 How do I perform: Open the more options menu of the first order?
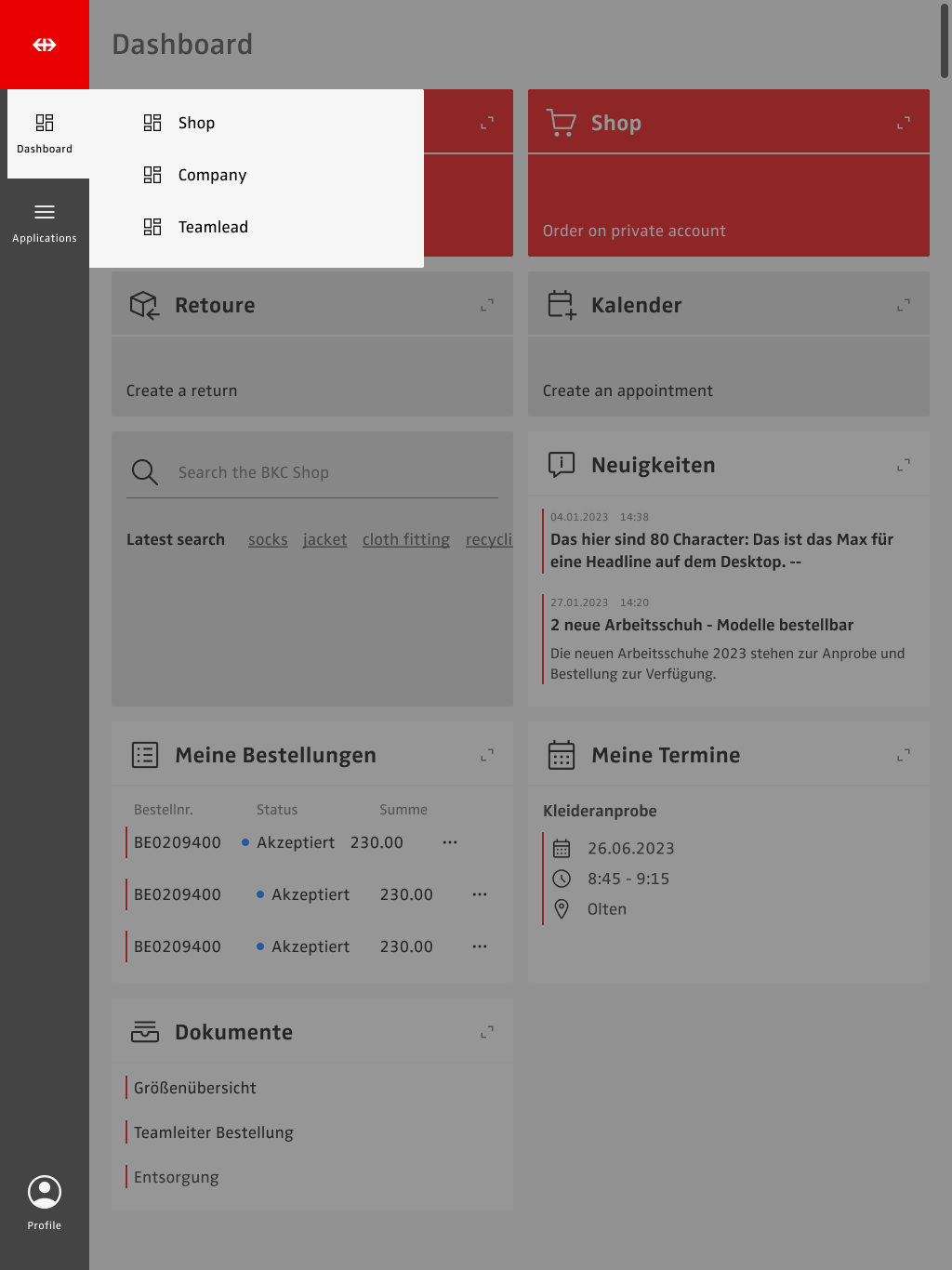coord(450,842)
